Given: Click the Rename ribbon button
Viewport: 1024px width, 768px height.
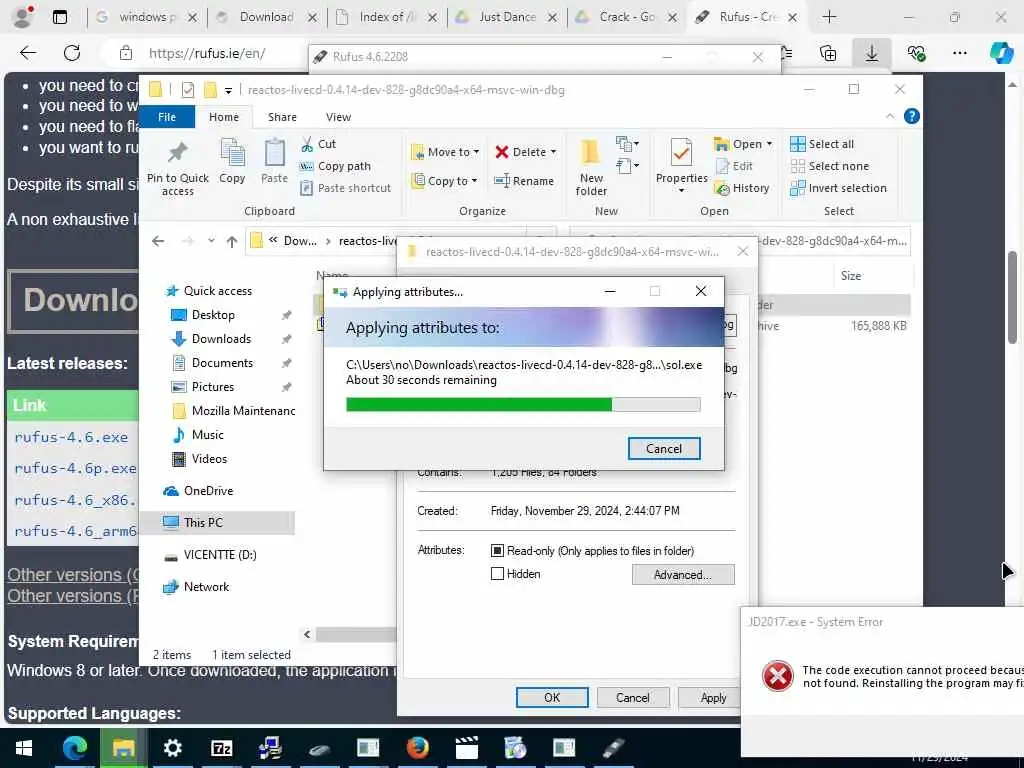Looking at the screenshot, I should (x=524, y=181).
